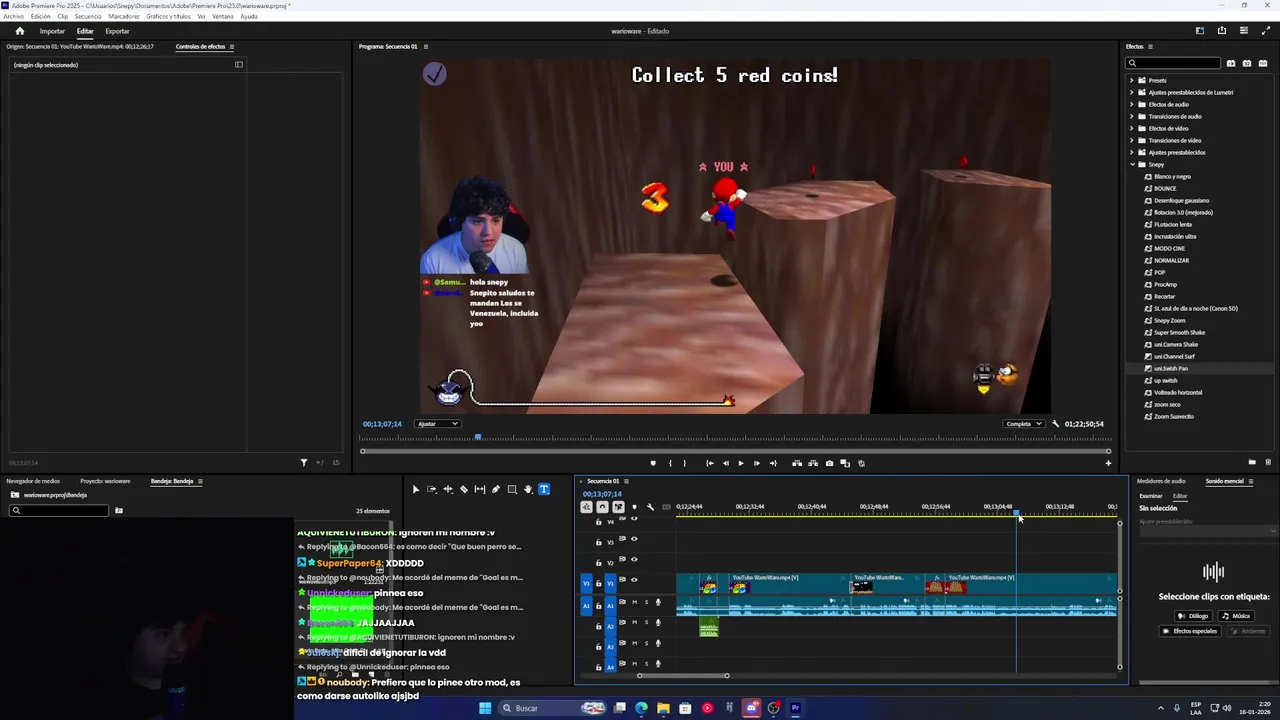Add marker in Program monitor
1280x720 pixels.
tap(653, 463)
